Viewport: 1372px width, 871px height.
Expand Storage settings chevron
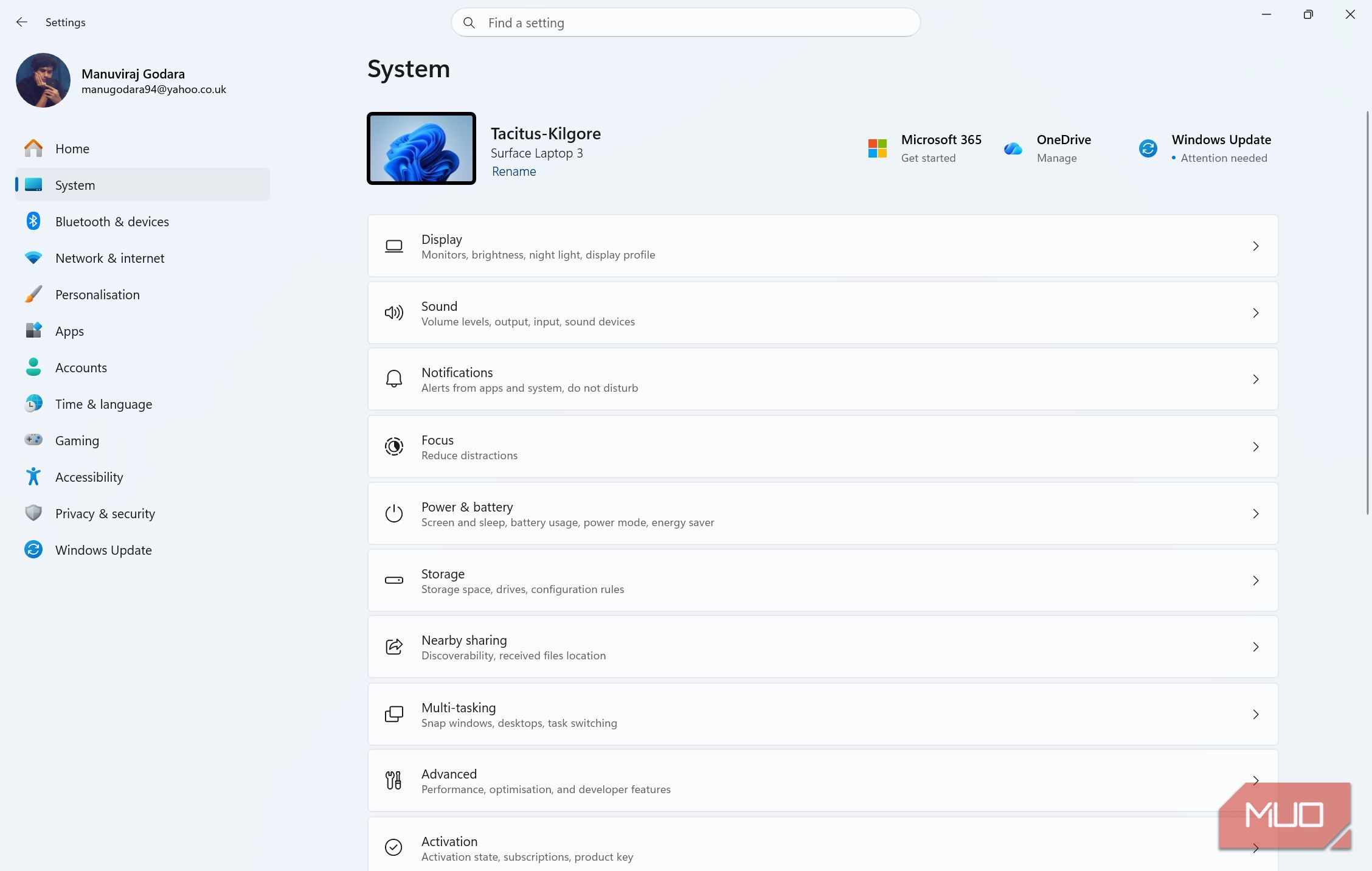click(1256, 580)
